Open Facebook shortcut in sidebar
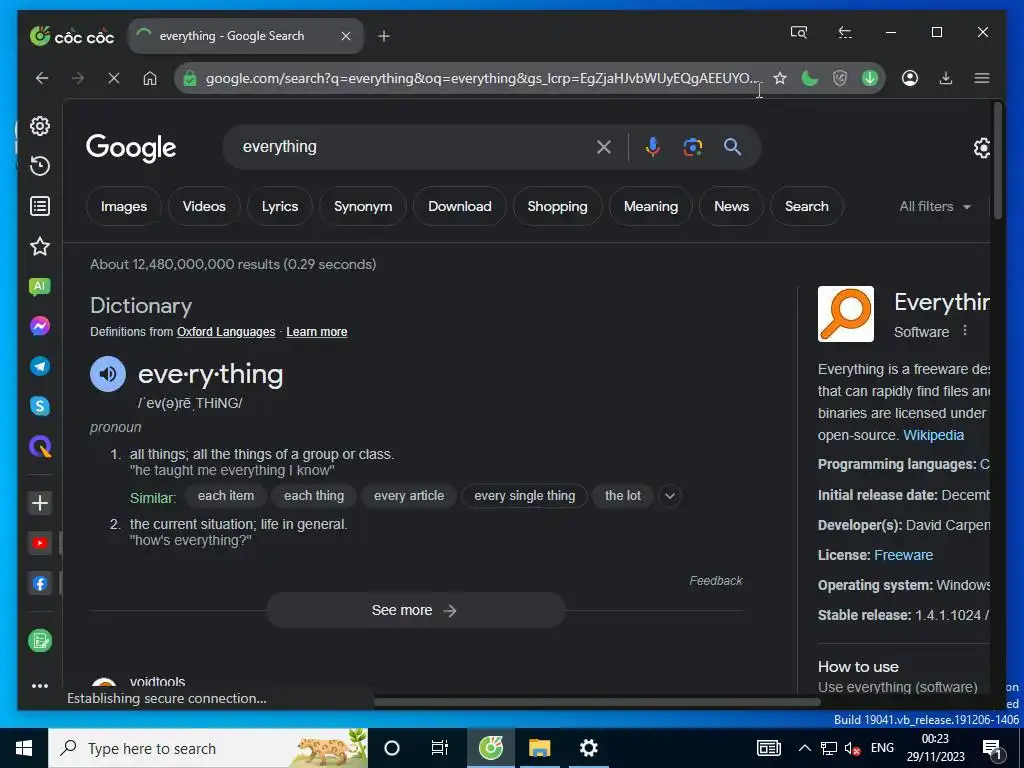Image resolution: width=1024 pixels, height=768 pixels. click(40, 583)
